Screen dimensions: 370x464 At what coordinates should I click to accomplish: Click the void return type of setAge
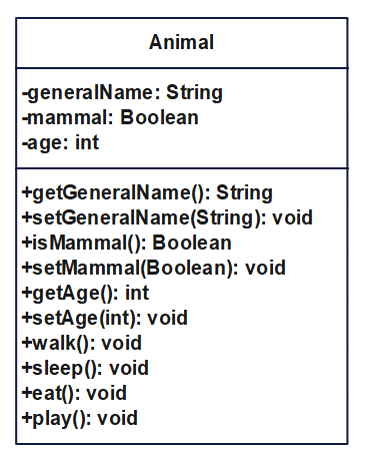click(167, 318)
